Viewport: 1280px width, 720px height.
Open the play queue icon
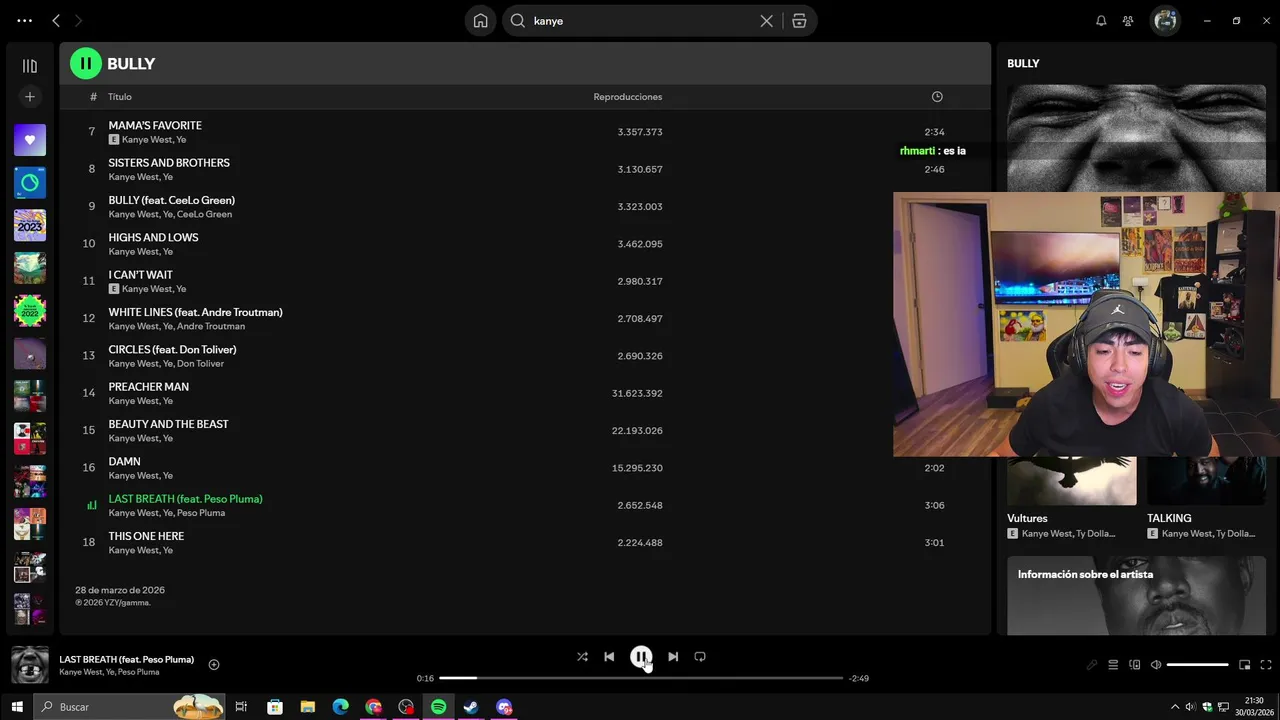[1113, 665]
